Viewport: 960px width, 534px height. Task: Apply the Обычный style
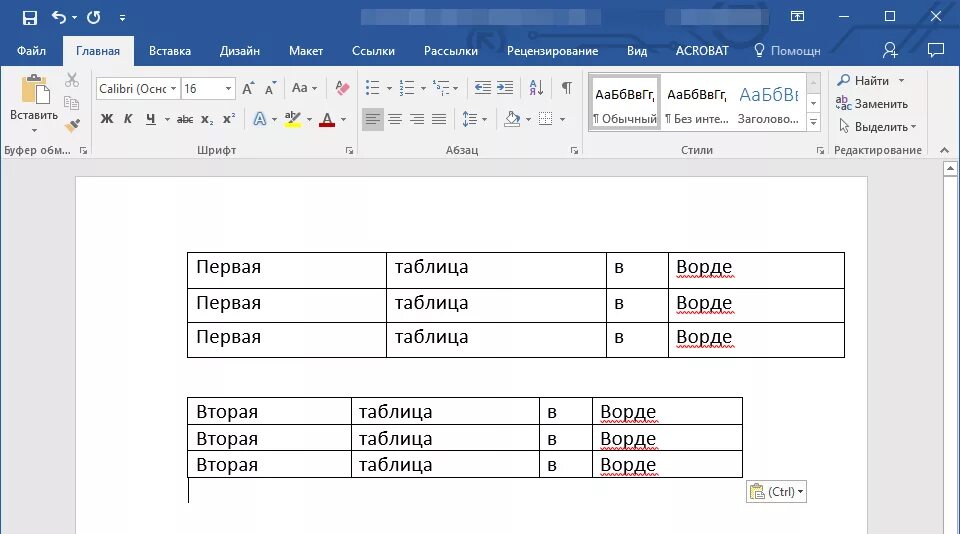click(x=624, y=105)
